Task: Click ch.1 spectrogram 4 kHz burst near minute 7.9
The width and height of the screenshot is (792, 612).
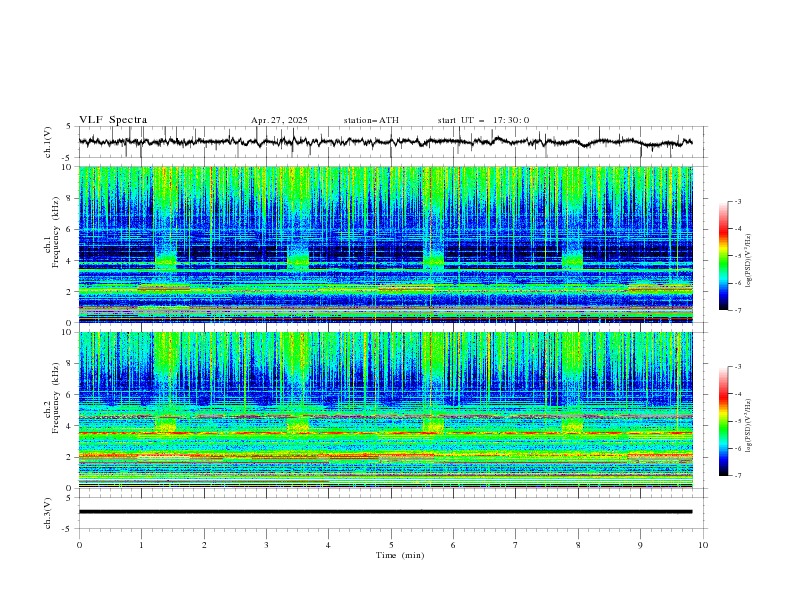Action: [572, 261]
